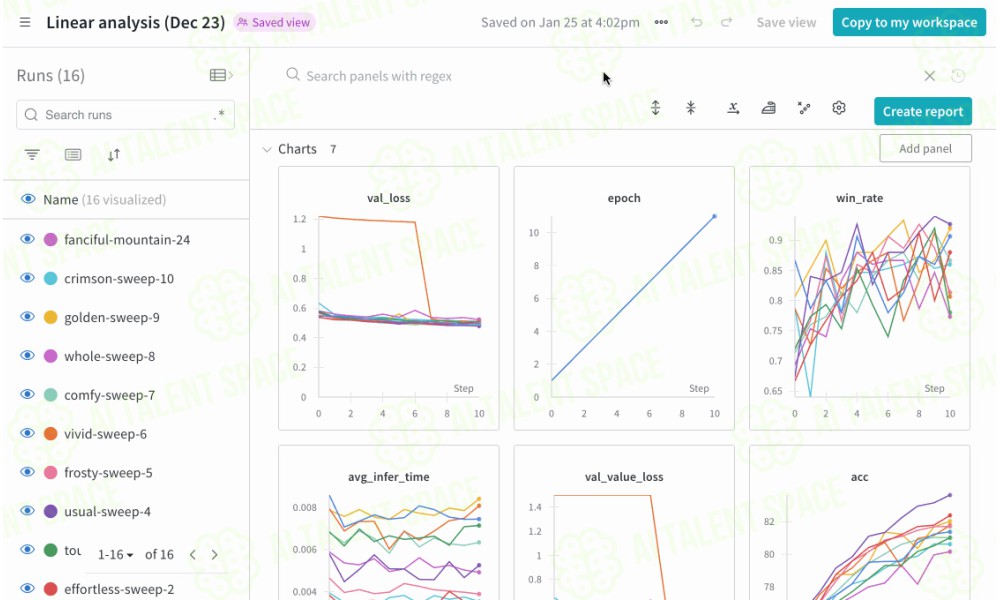Open the x-axis settings icon
This screenshot has width=1000, height=600.
click(733, 108)
